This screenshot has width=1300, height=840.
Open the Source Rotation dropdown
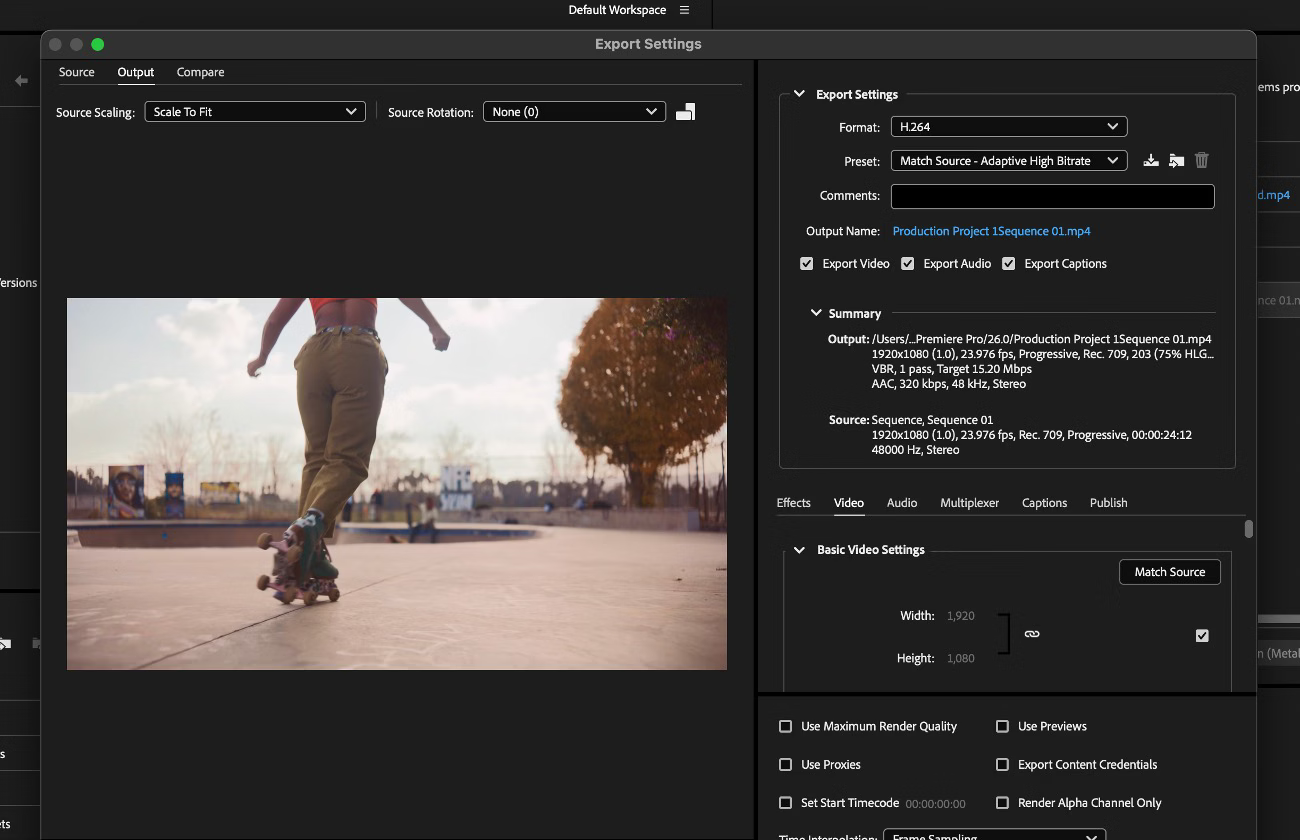574,112
